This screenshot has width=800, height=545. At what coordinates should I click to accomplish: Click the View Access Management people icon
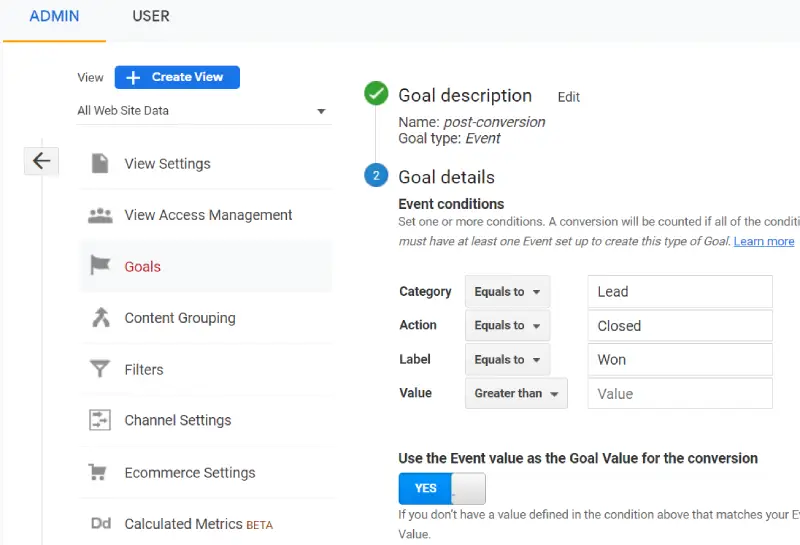(100, 215)
